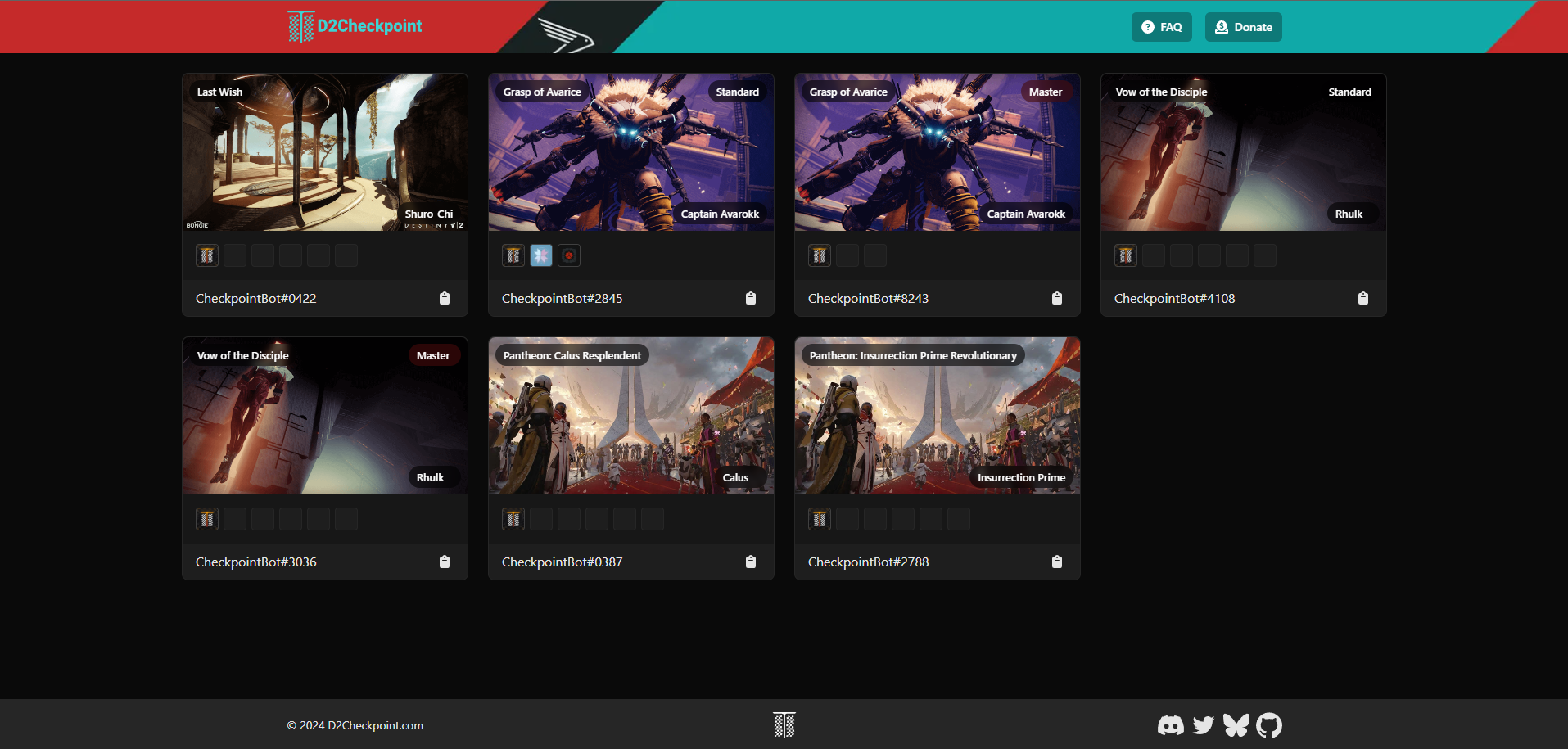This screenshot has height=749, width=1568.
Task: Click "Master" badge on Vow of the Disciple card
Action: [433, 355]
